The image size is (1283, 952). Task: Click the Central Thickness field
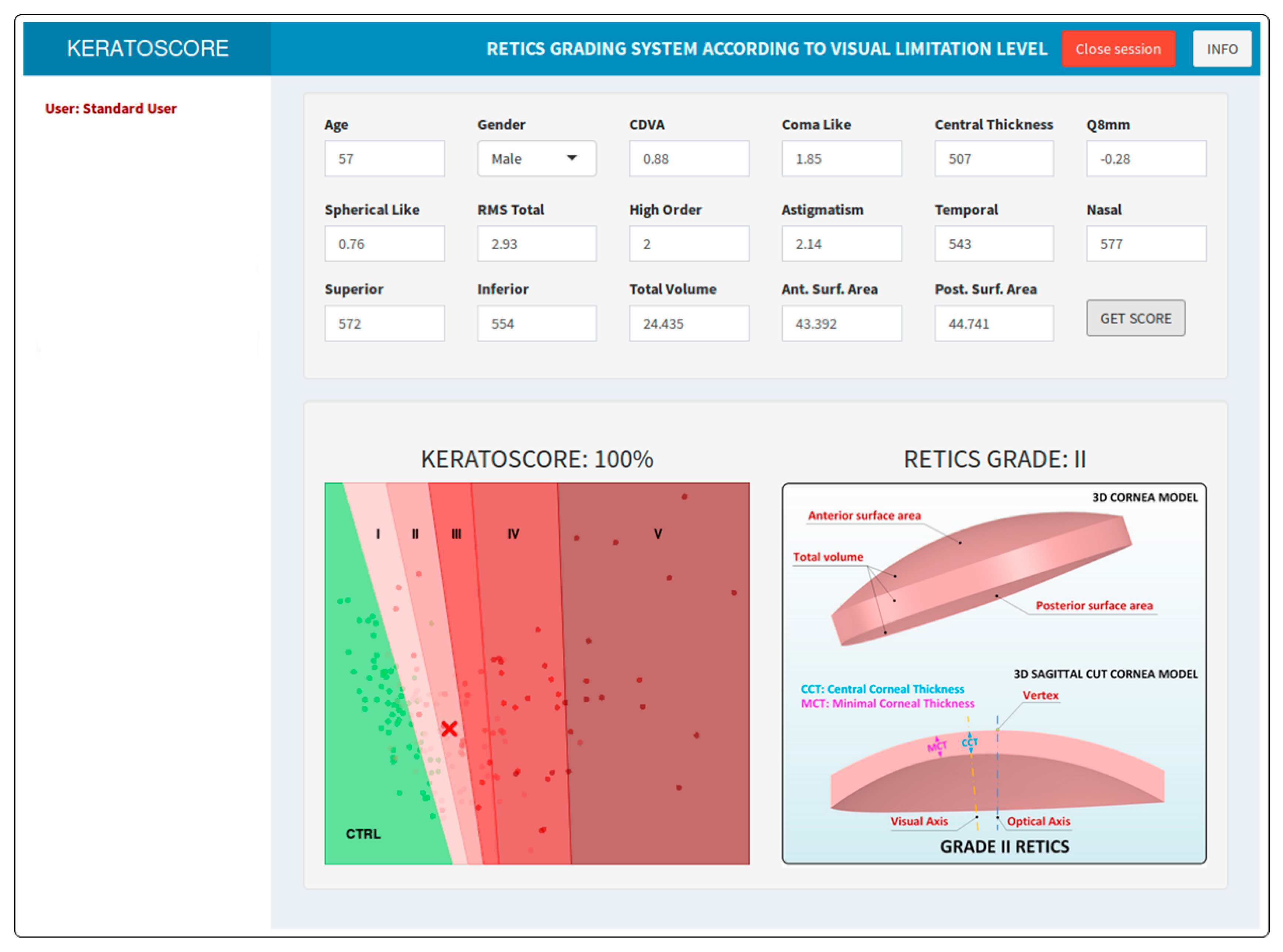coord(993,159)
